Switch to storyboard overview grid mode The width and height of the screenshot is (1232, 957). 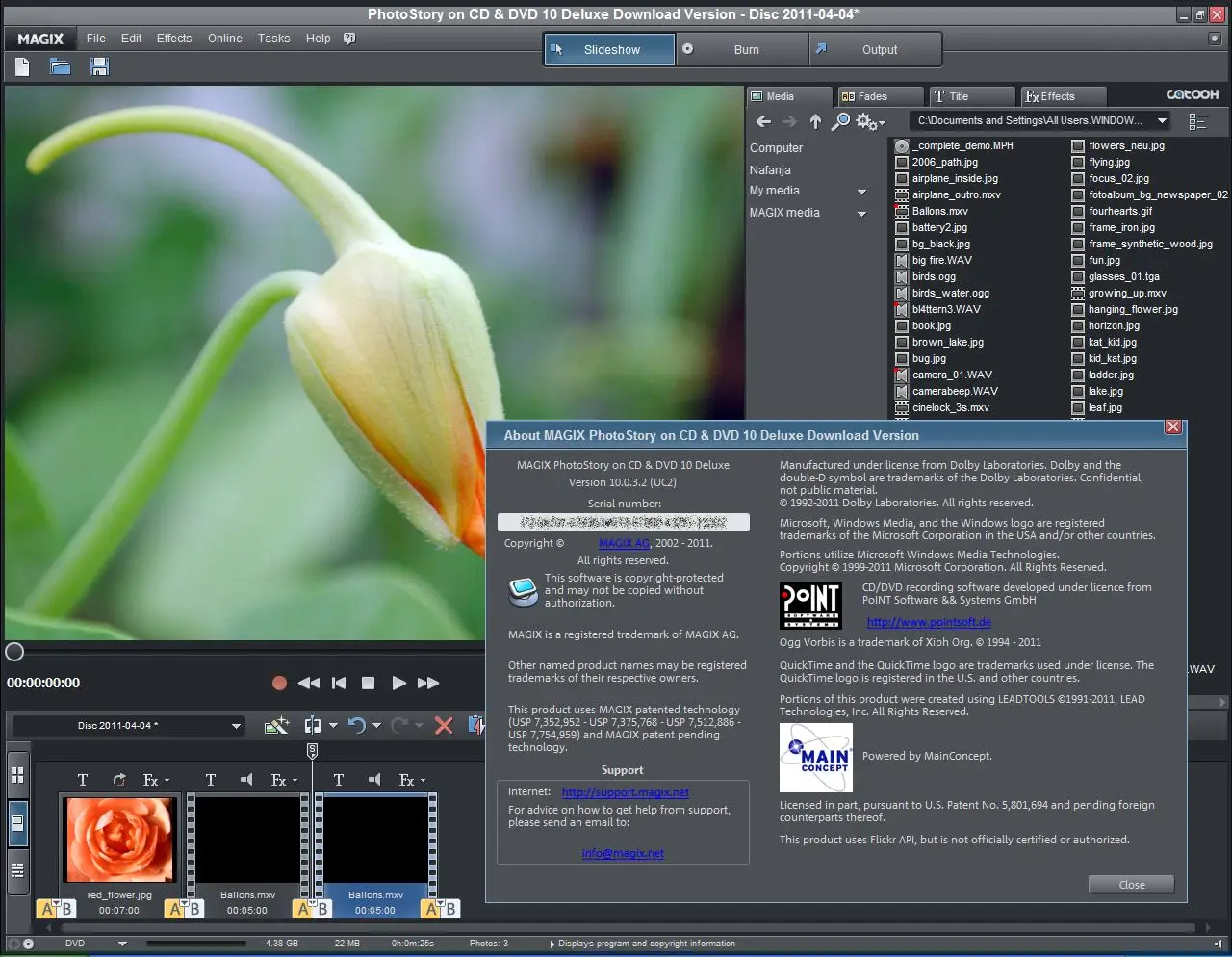[x=16, y=774]
